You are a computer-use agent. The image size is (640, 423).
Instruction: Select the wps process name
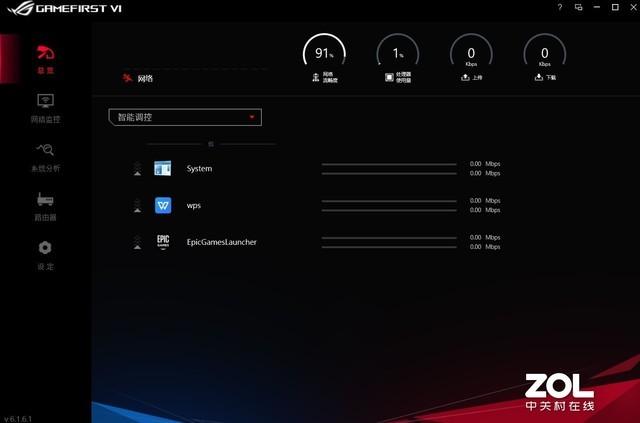pyautogui.click(x=193, y=205)
